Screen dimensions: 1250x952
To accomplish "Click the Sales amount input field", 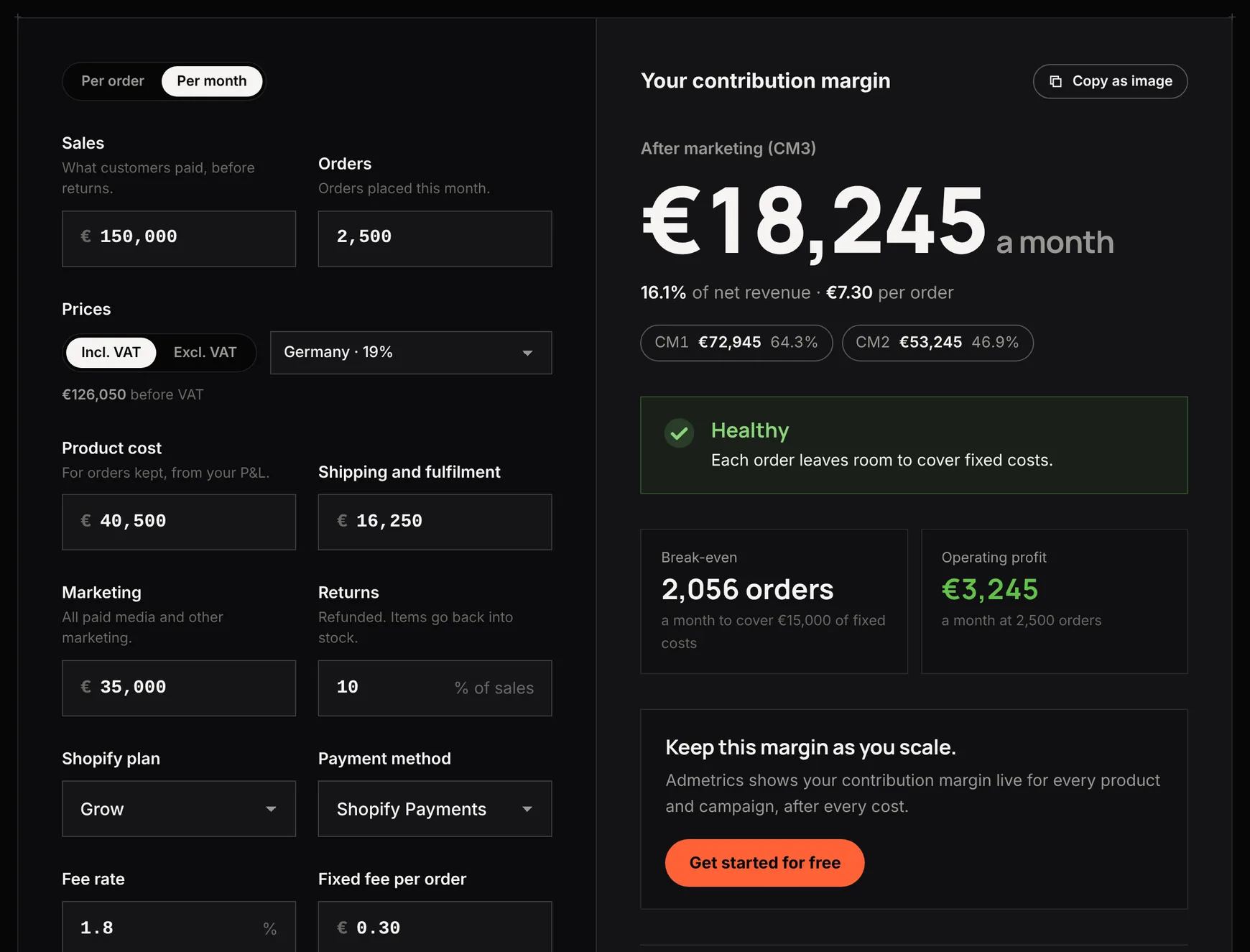I will (x=179, y=239).
